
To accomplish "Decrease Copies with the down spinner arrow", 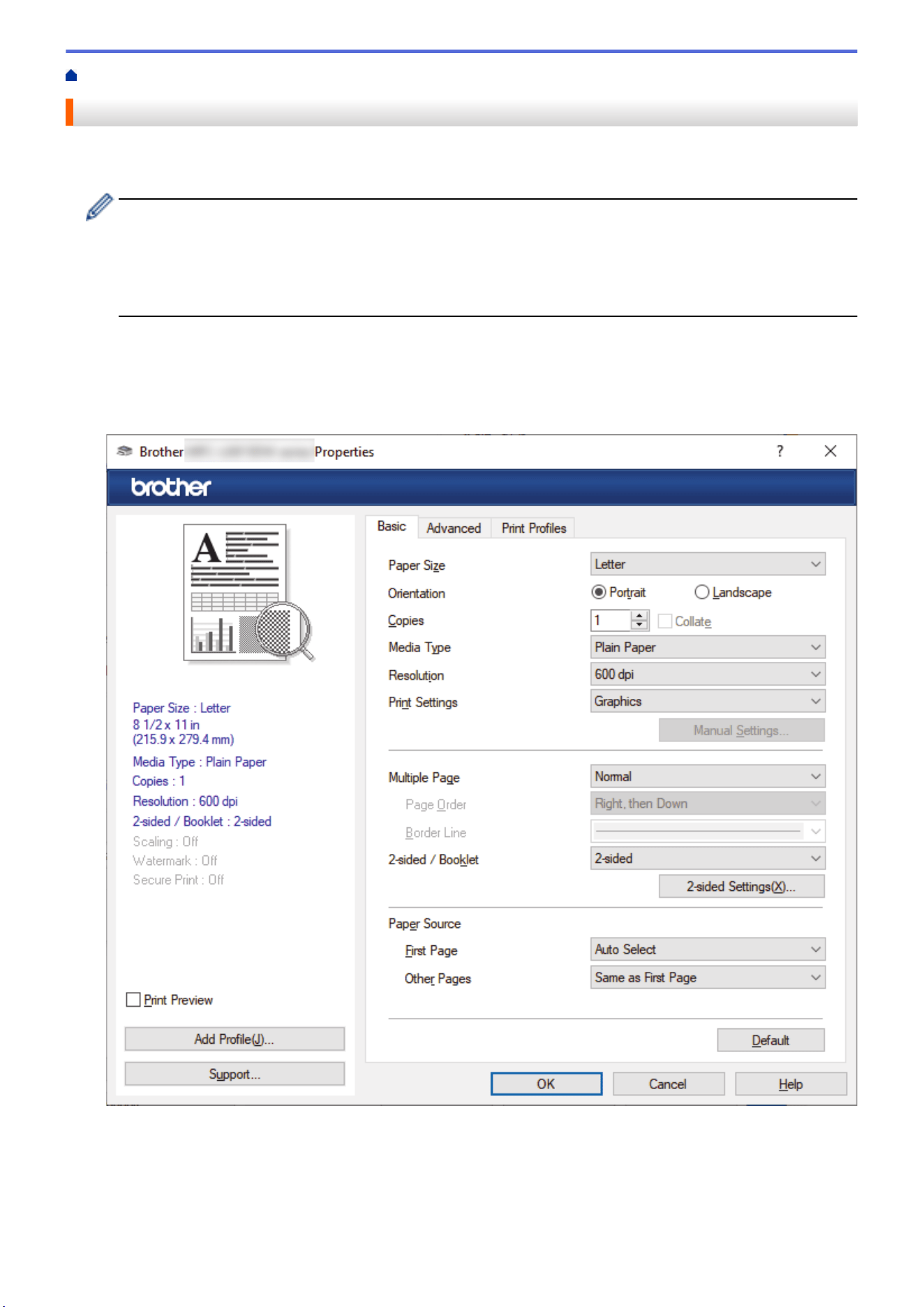I will (639, 626).
